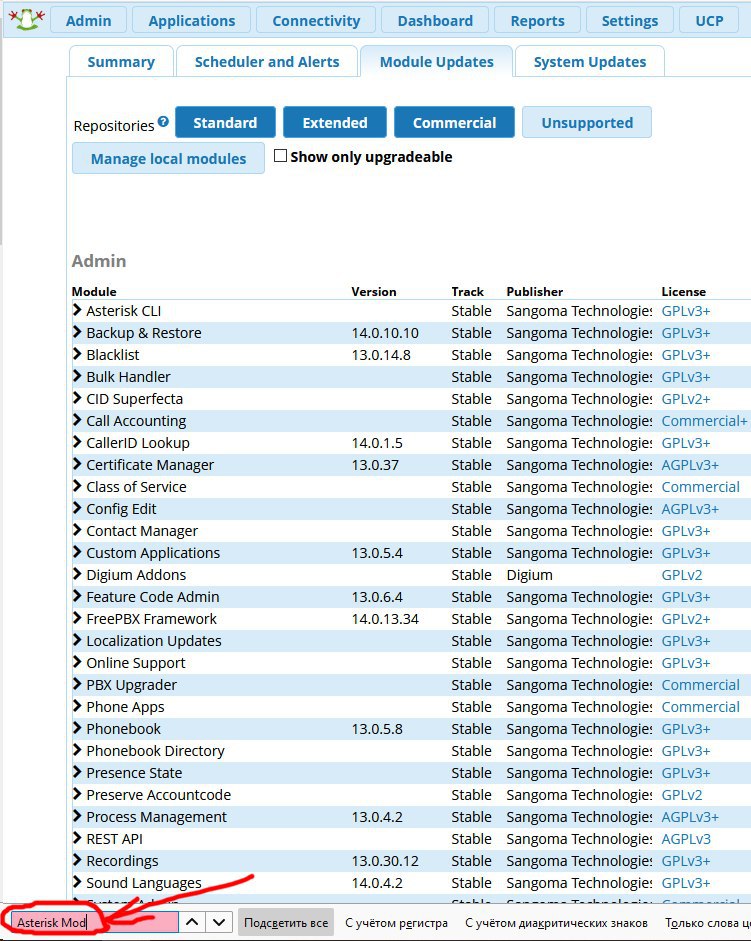
Task: Click the Repositories help question mark icon
Action: point(163,122)
